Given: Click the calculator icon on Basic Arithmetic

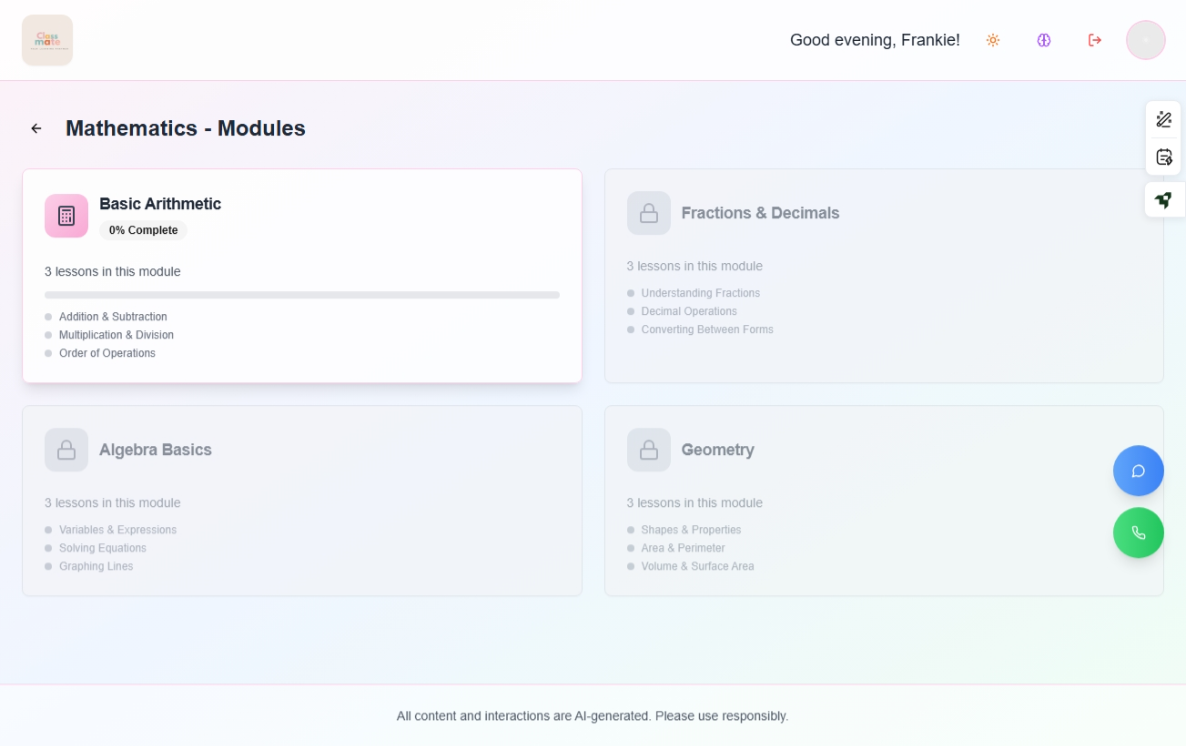Looking at the screenshot, I should click(66, 215).
